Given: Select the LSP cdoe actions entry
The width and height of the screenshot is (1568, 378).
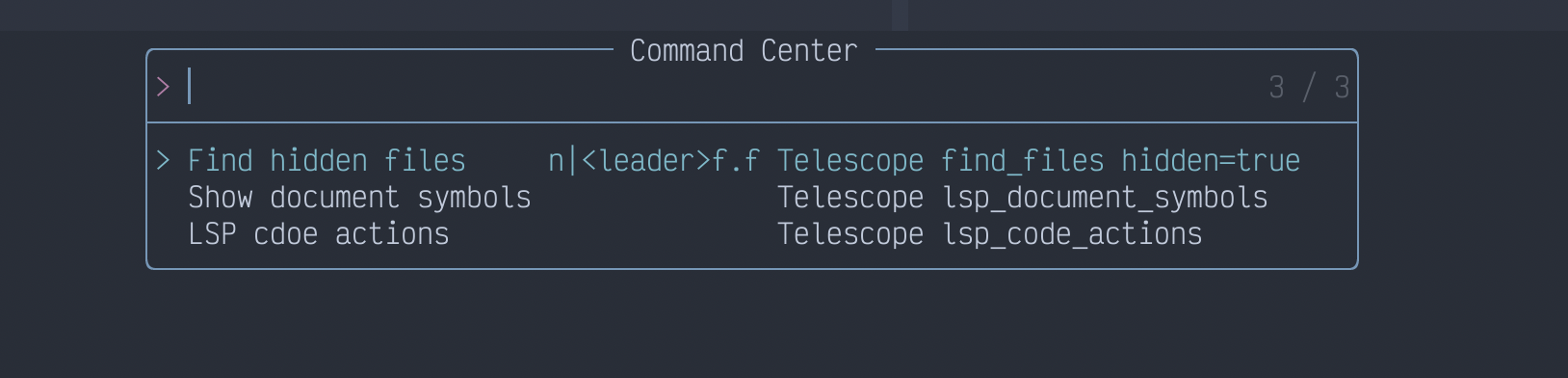Looking at the screenshot, I should (x=751, y=233).
